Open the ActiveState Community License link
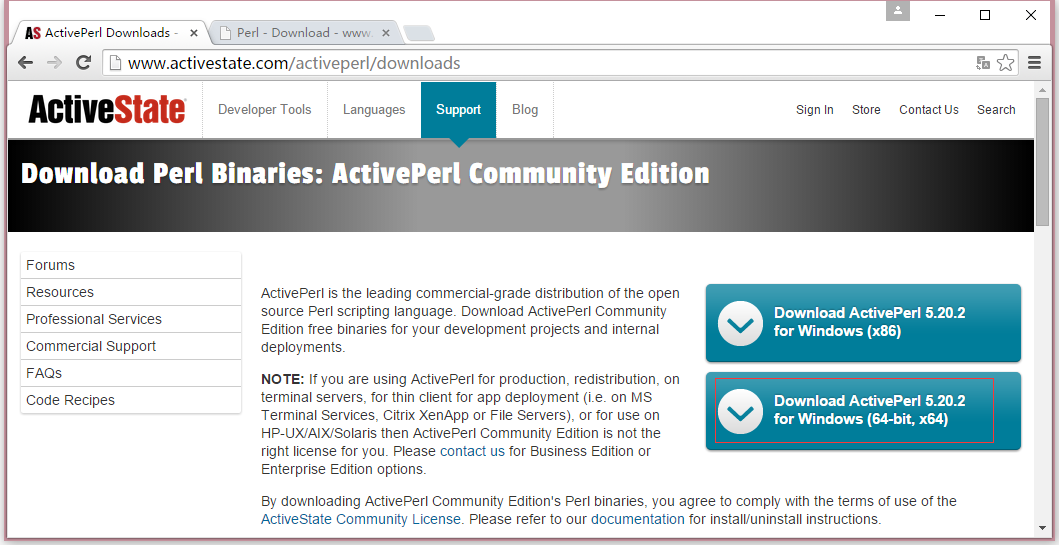The width and height of the screenshot is (1059, 545). coord(361,519)
